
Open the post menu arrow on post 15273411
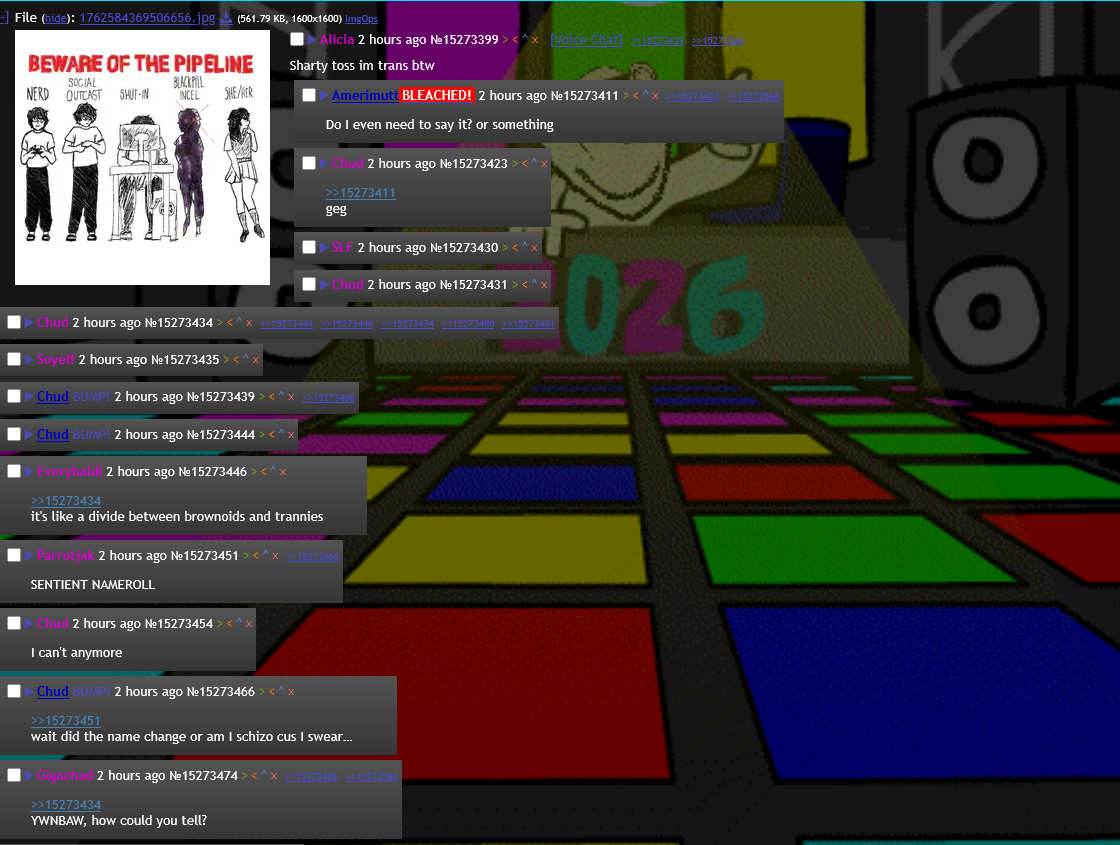[x=324, y=95]
